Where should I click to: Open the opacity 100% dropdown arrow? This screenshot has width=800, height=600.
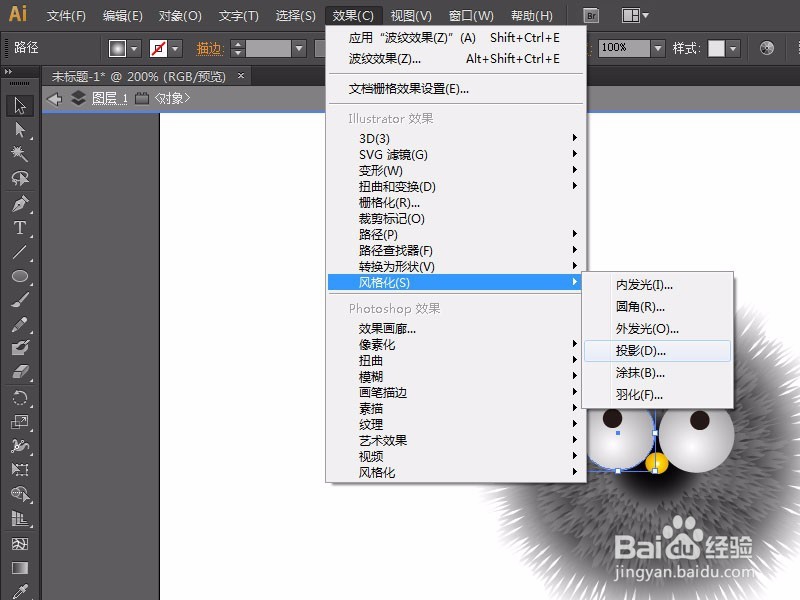(x=658, y=48)
